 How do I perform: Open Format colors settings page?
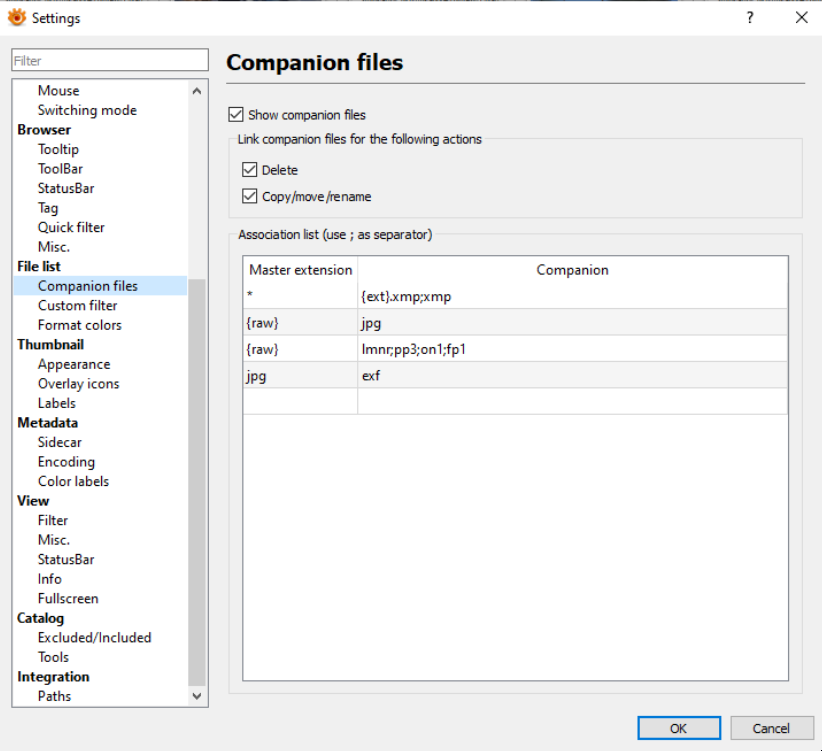click(x=79, y=325)
